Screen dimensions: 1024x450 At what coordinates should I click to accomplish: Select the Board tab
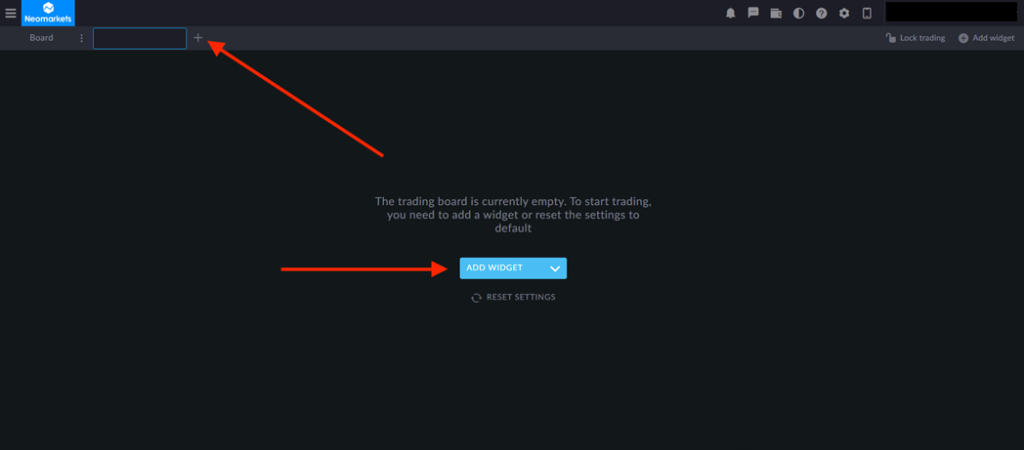click(x=41, y=38)
